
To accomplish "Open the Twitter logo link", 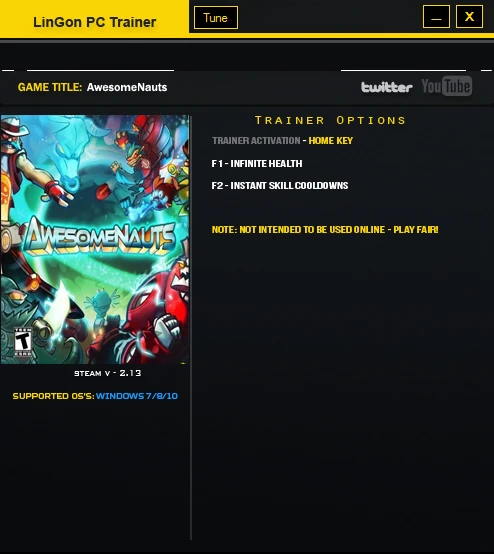I will pos(387,87).
